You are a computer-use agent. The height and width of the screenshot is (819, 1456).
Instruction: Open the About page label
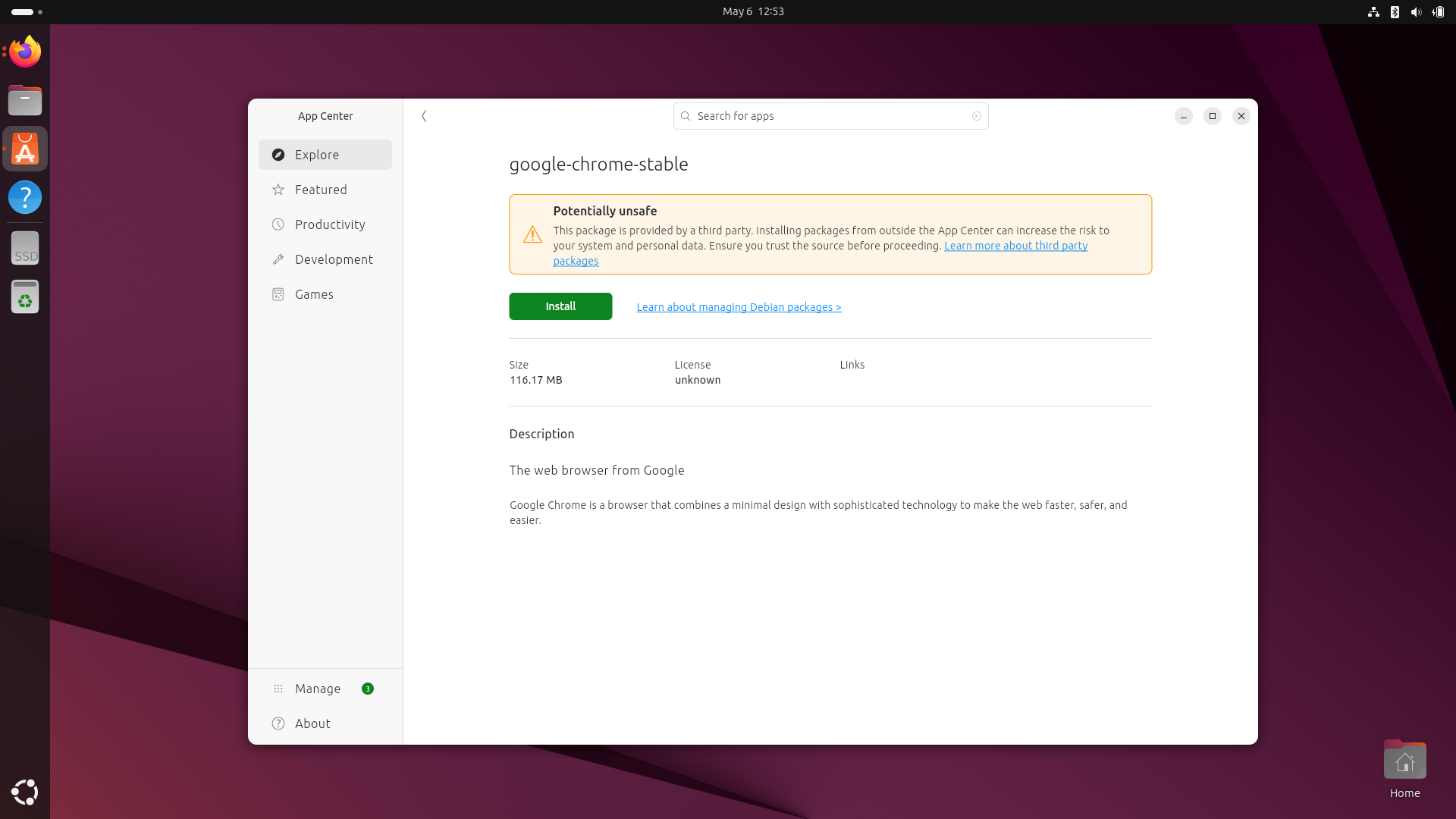[312, 723]
